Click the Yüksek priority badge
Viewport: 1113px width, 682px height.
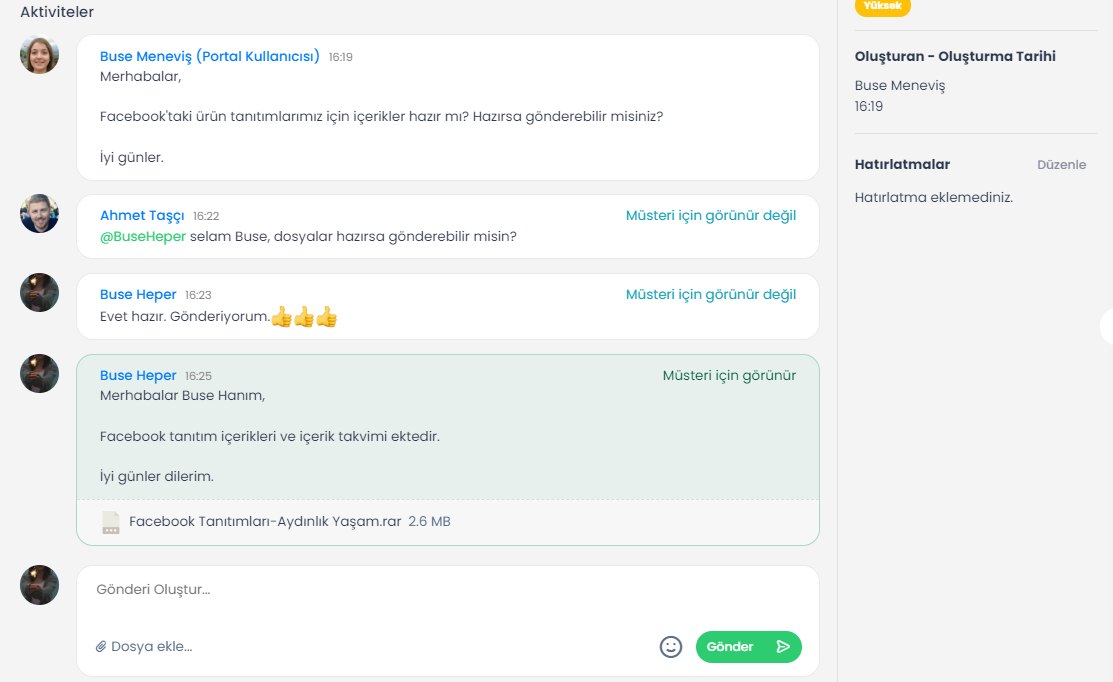tap(882, 7)
